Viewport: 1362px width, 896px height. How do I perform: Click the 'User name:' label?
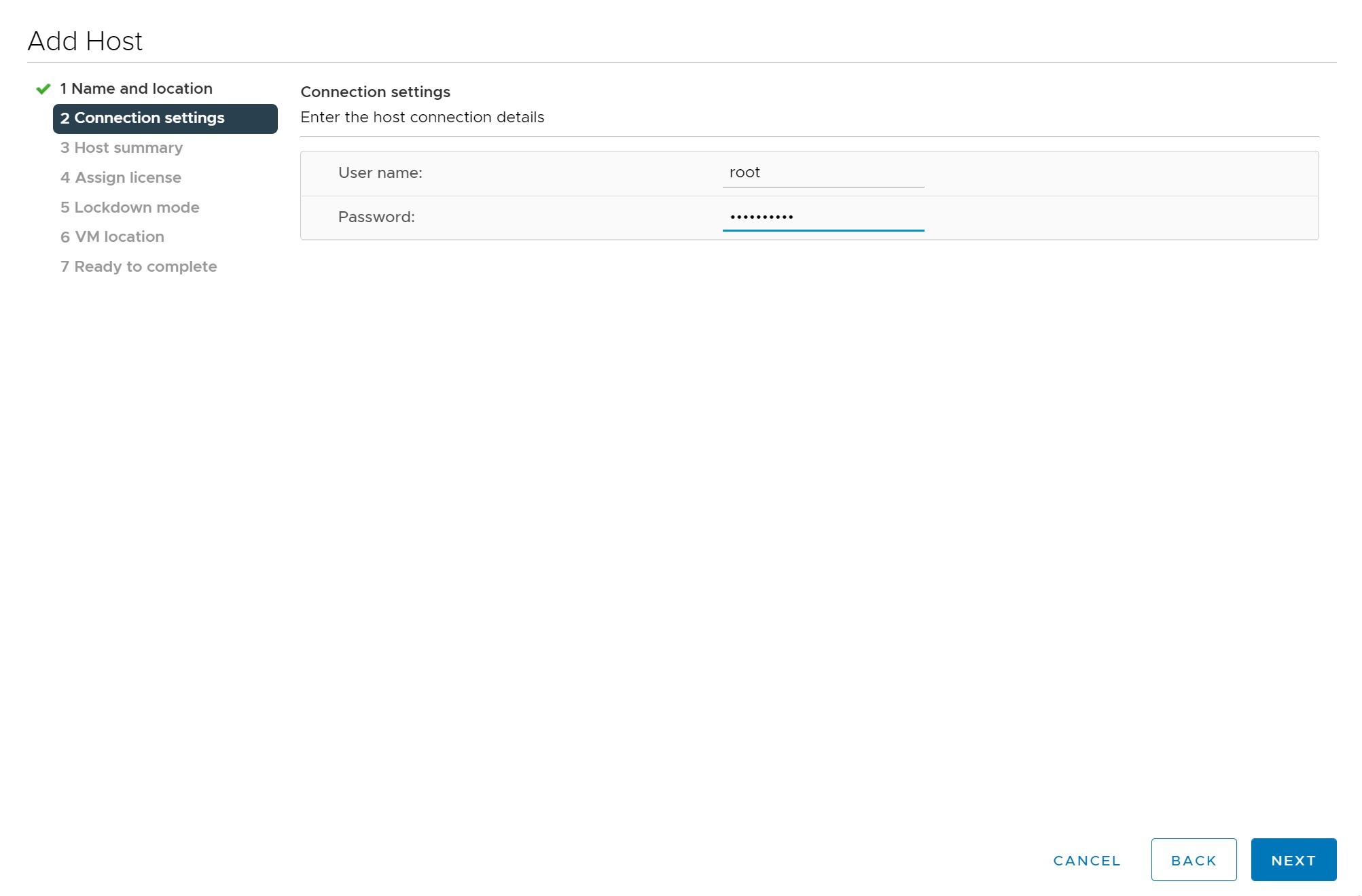(x=380, y=173)
